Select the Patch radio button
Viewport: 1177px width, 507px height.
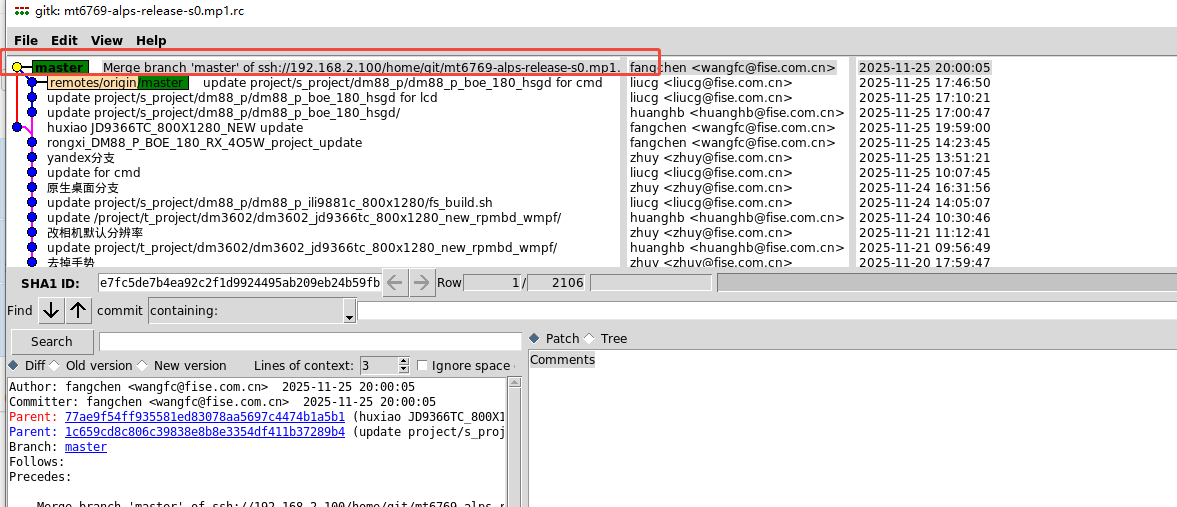pos(534,339)
